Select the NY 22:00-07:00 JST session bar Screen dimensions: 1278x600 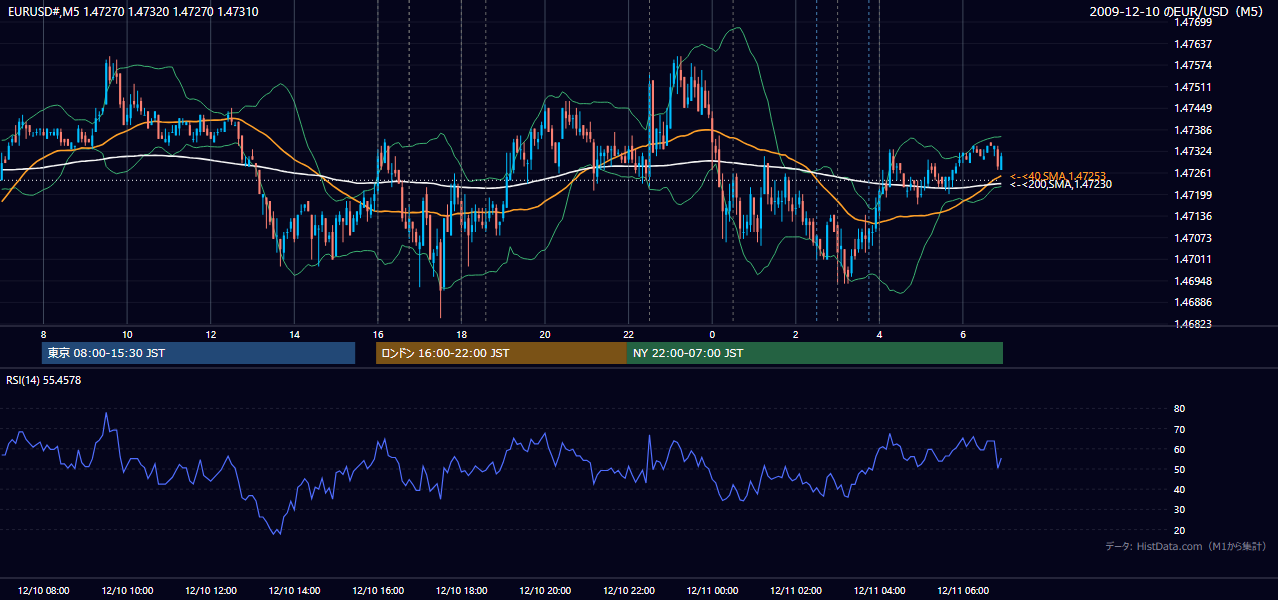pos(815,353)
